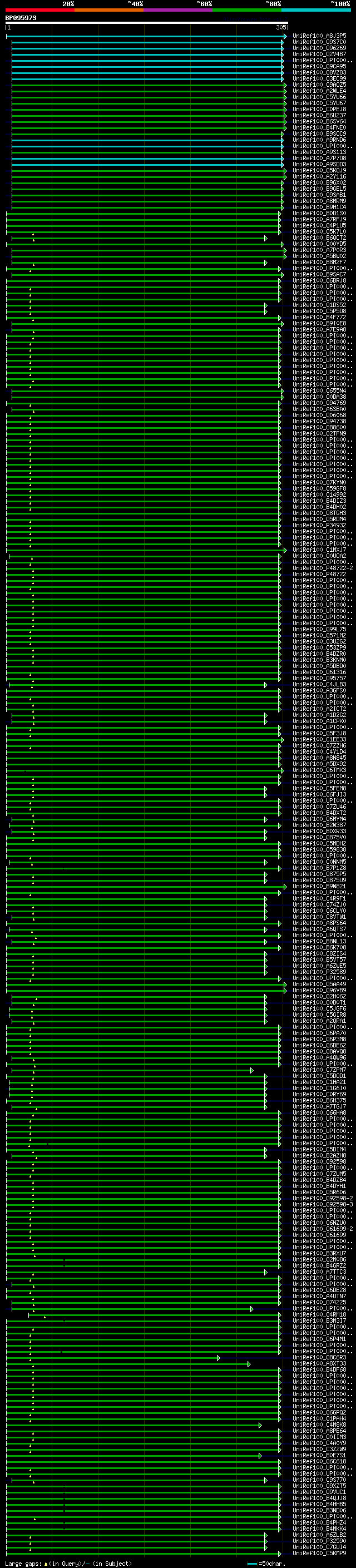Image resolution: width=356 pixels, height=1568 pixels.
Task: Click the yellow Large gaps triangle in legend
Action: [46, 1563]
